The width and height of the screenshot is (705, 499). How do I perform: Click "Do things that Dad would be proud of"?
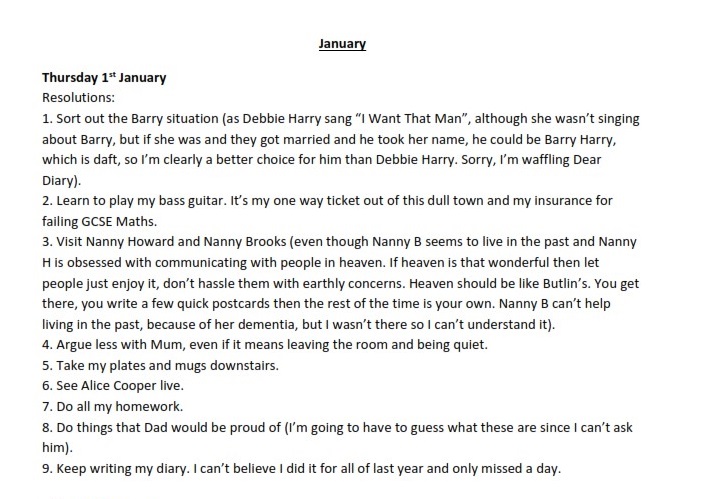[x=168, y=429]
